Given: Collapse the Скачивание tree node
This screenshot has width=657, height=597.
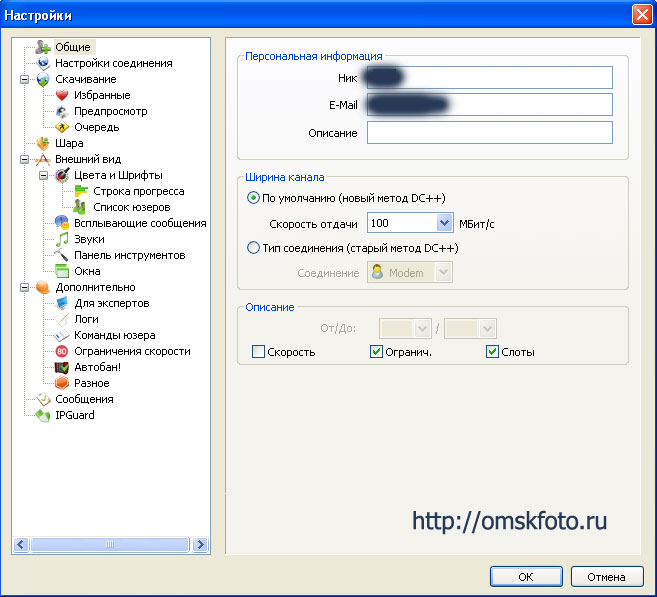Looking at the screenshot, I should point(24,79).
